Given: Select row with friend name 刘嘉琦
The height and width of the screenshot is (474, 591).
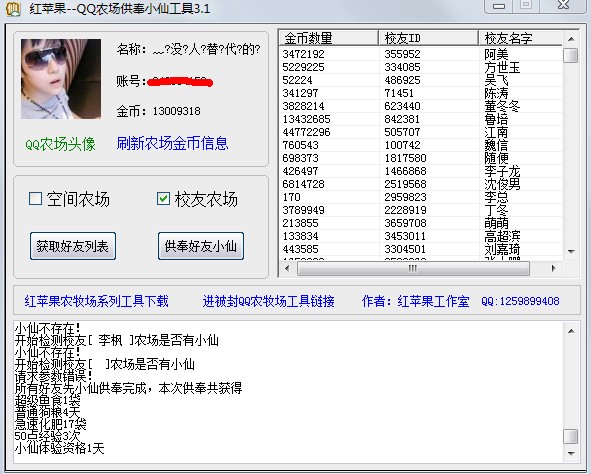Looking at the screenshot, I should [421, 249].
